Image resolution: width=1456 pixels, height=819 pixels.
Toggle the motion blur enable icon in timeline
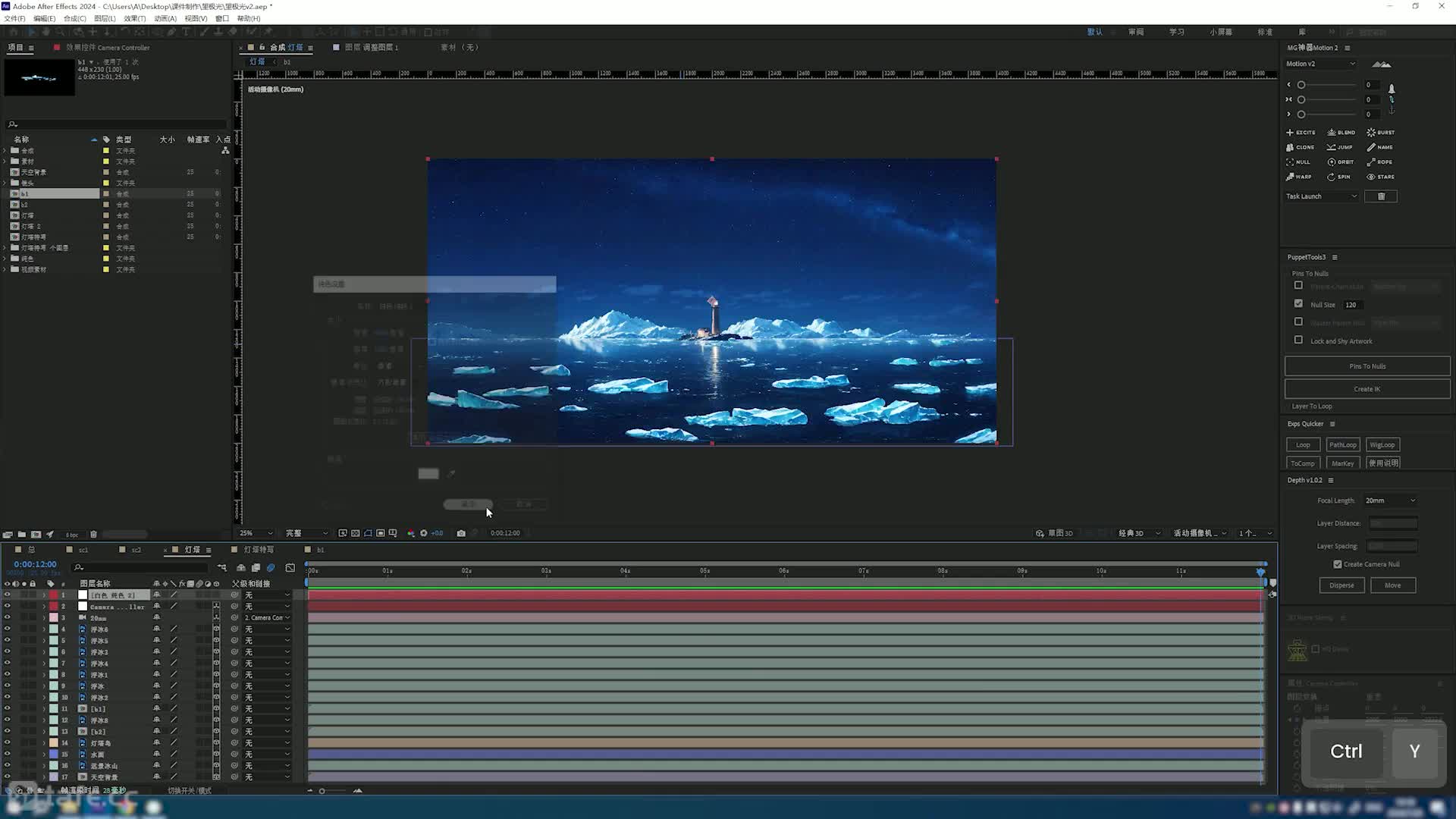point(271,567)
